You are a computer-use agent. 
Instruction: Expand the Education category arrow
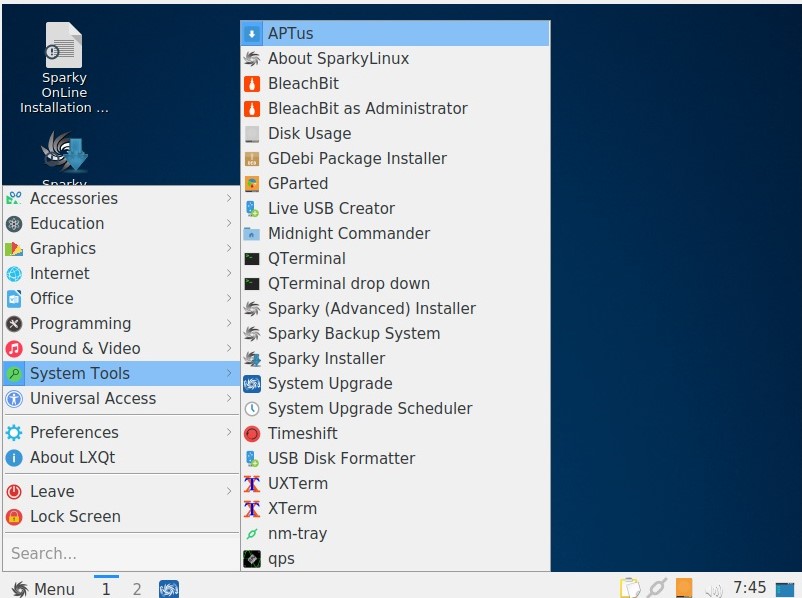point(229,224)
